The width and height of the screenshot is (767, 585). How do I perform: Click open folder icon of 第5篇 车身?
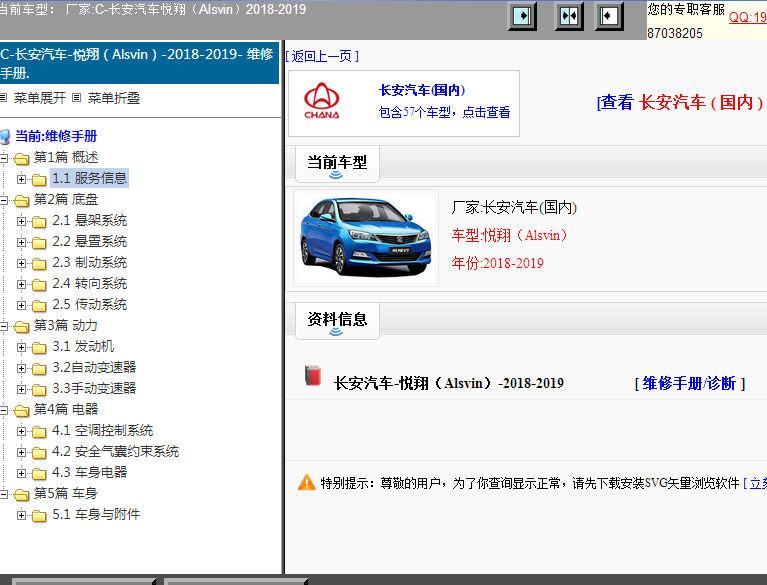click(22, 495)
